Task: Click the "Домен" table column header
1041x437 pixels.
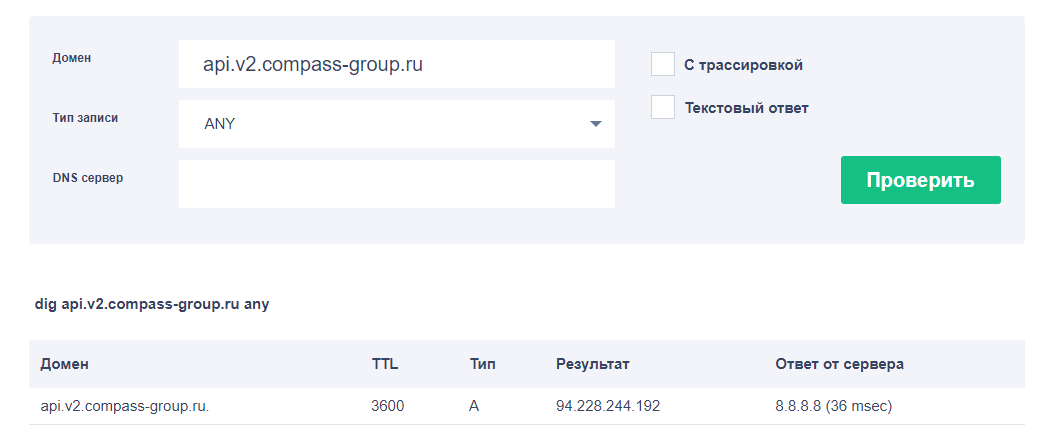Action: tap(65, 364)
